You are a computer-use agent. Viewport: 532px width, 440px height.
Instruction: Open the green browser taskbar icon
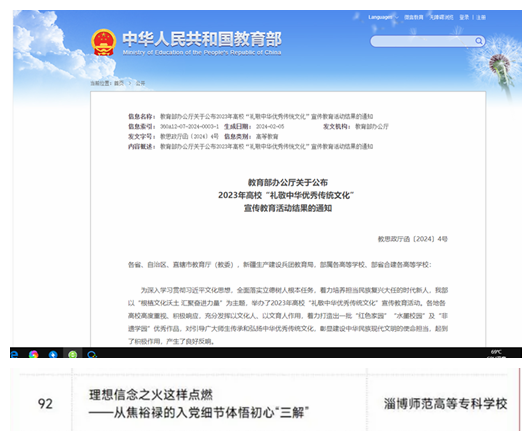(73, 355)
